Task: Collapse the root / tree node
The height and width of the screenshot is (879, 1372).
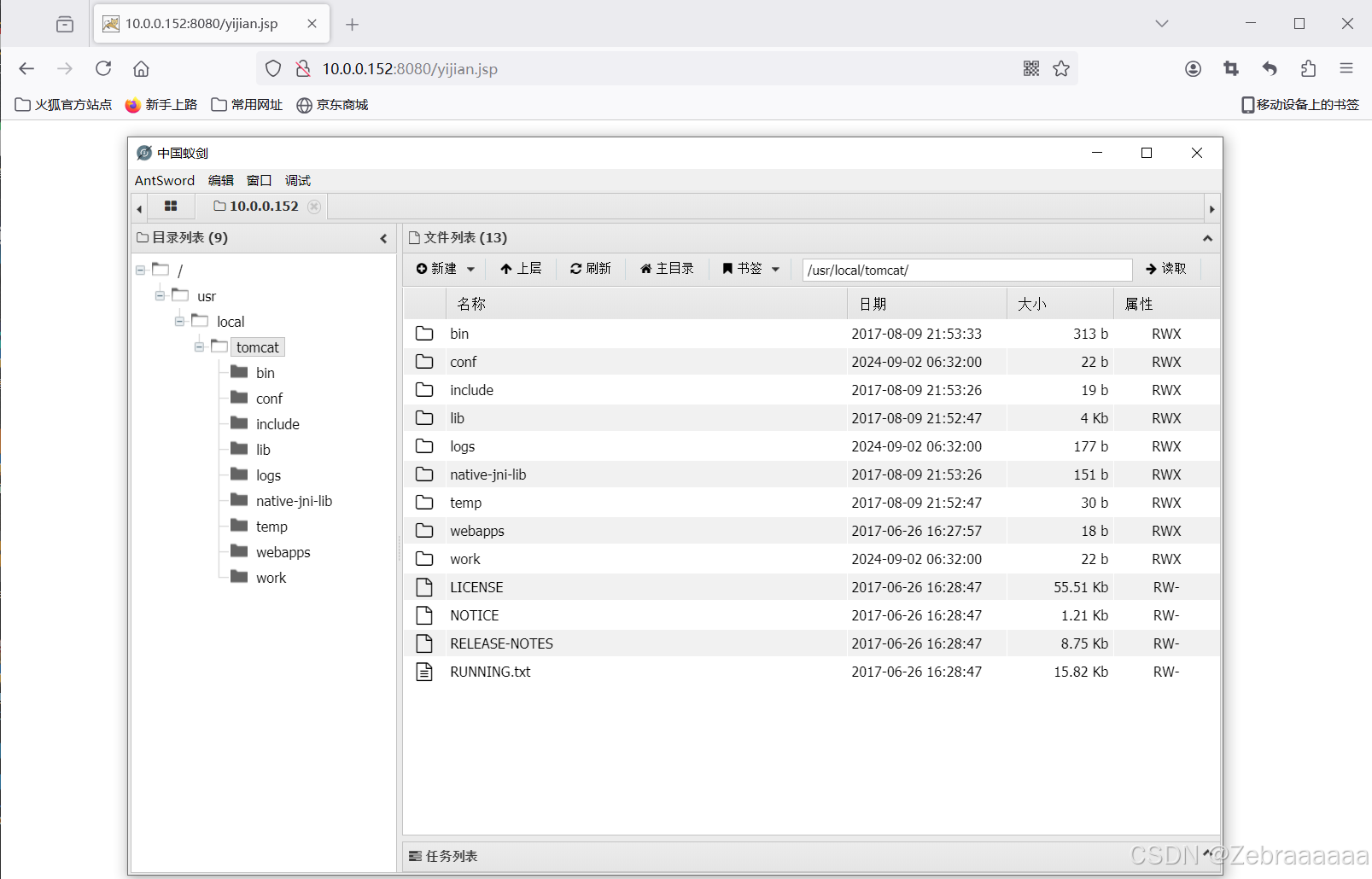Action: click(x=140, y=270)
